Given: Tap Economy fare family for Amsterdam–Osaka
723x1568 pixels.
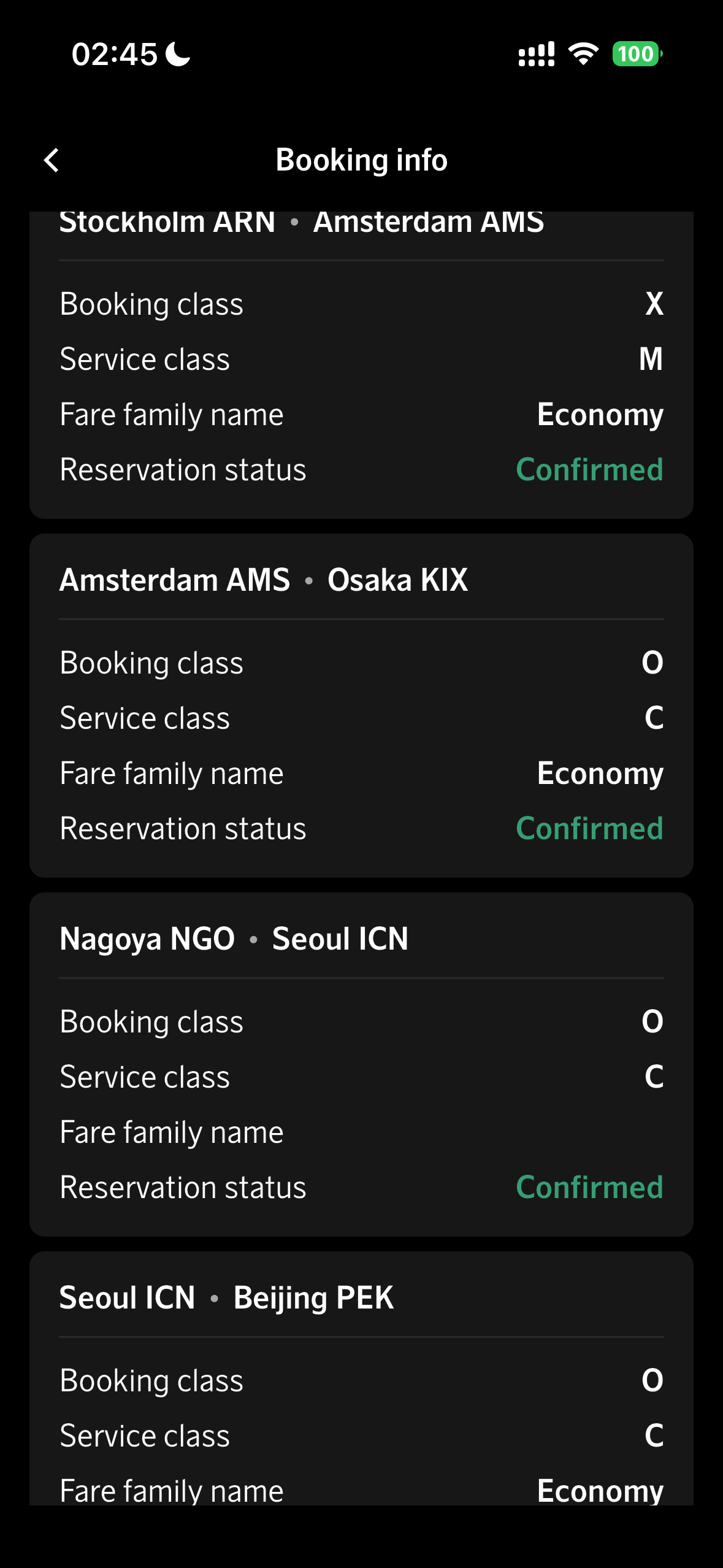Looking at the screenshot, I should point(600,774).
